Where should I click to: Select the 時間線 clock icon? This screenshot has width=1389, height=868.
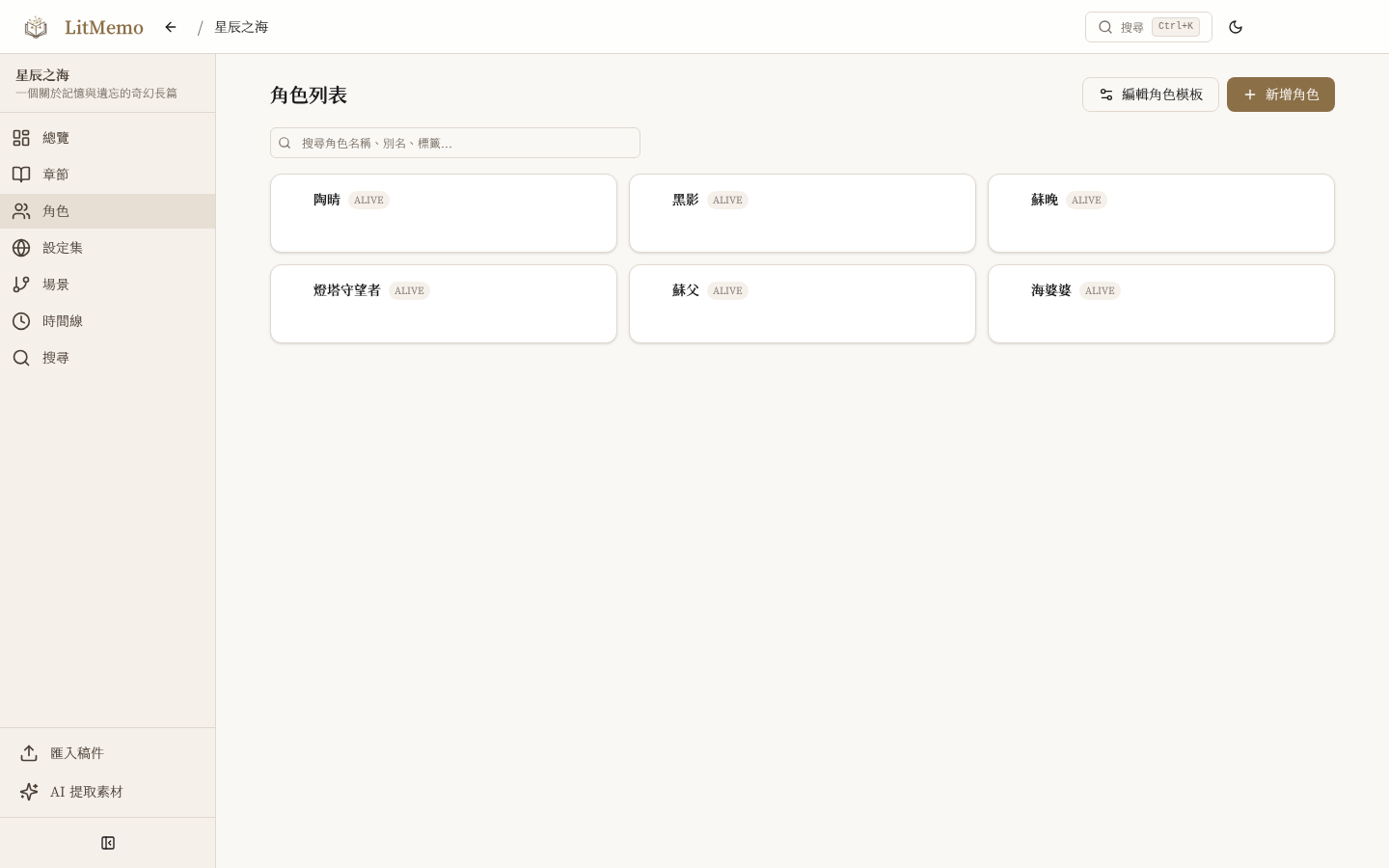coord(21,321)
